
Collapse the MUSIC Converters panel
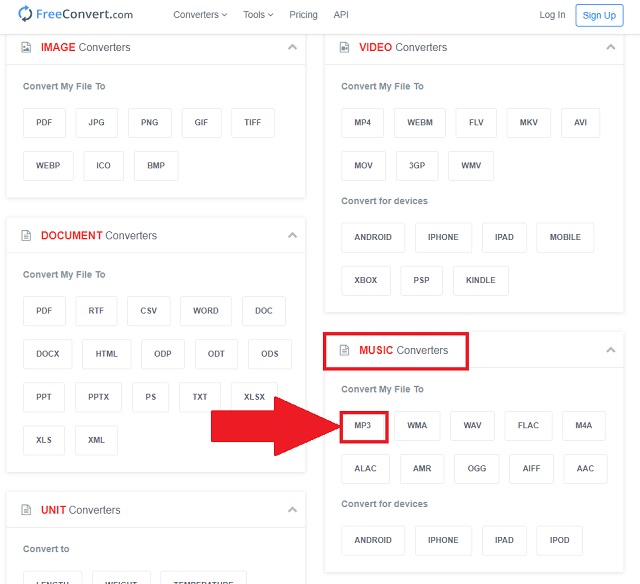click(x=611, y=350)
